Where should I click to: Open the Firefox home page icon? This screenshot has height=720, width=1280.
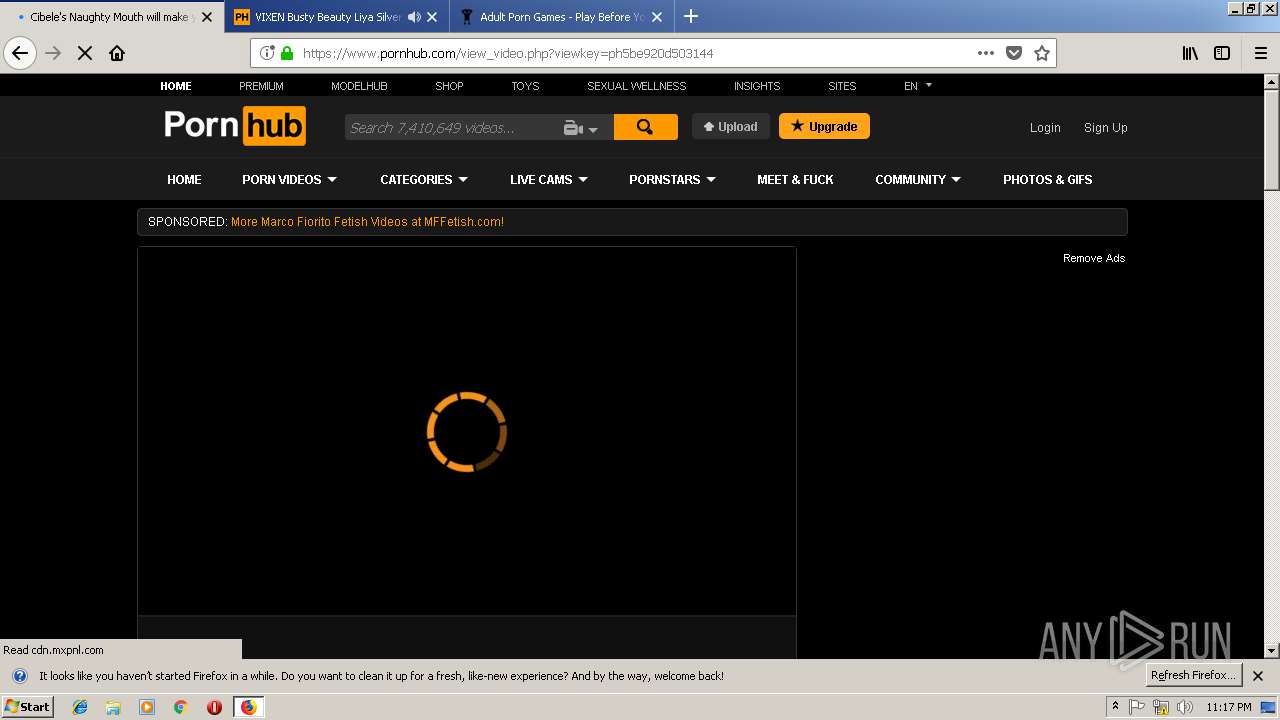(117, 53)
